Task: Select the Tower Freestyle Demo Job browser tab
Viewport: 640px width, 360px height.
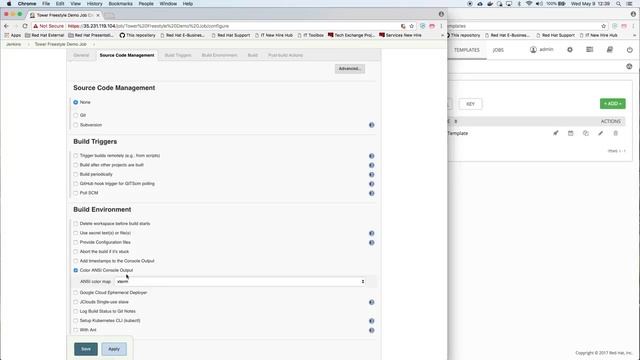Action: [64, 15]
